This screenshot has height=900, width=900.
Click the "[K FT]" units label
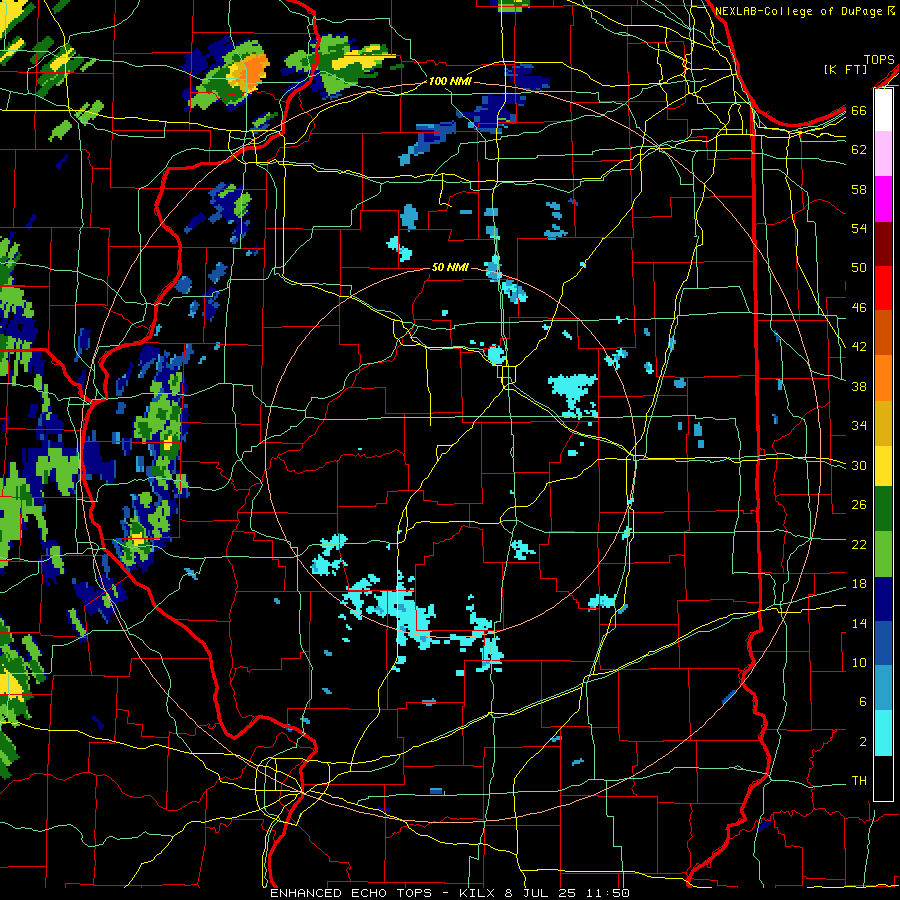[x=845, y=70]
